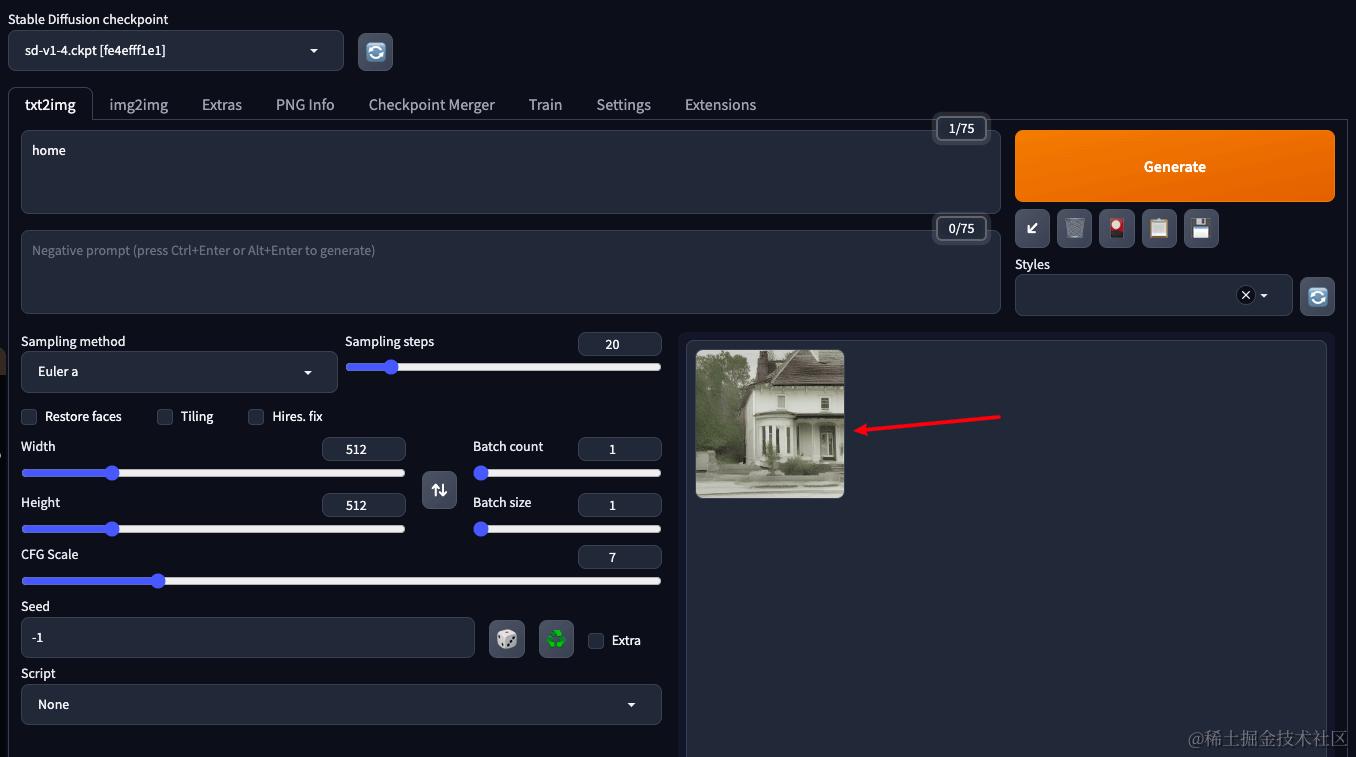Randomize the seed with the dice icon
The image size is (1356, 757).
[507, 639]
